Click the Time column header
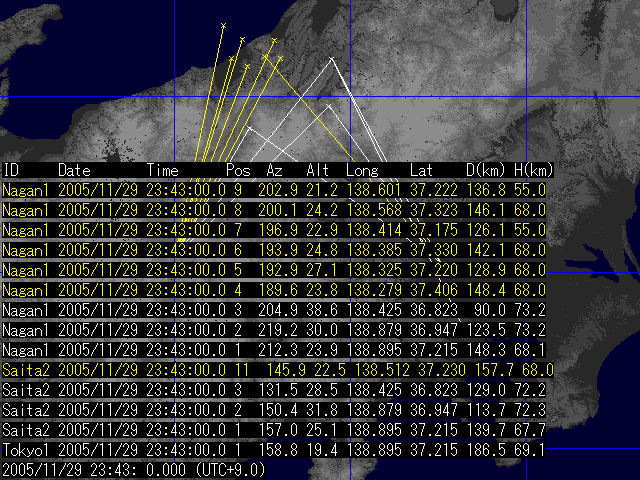 [x=162, y=170]
